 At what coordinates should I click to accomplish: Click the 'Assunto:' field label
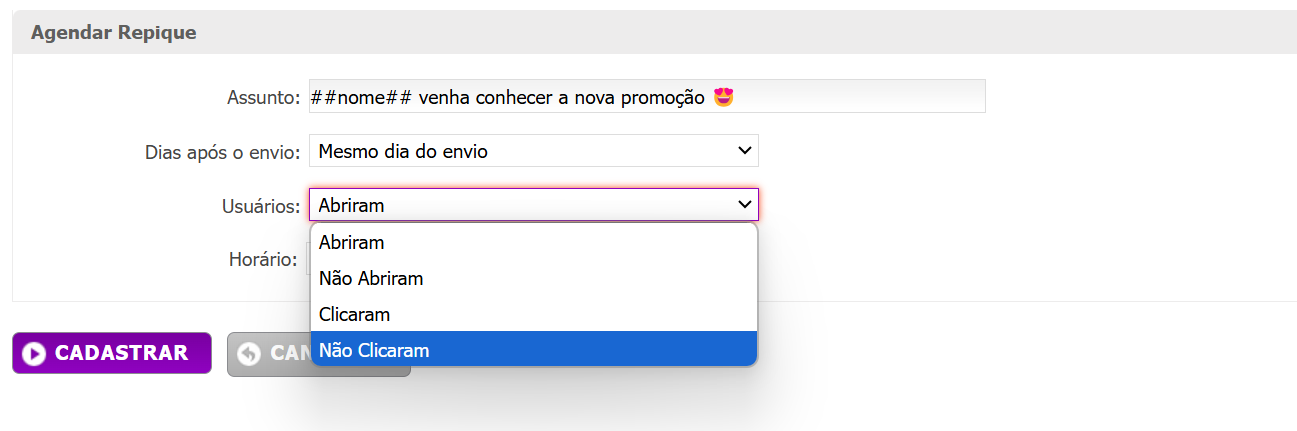click(x=263, y=97)
